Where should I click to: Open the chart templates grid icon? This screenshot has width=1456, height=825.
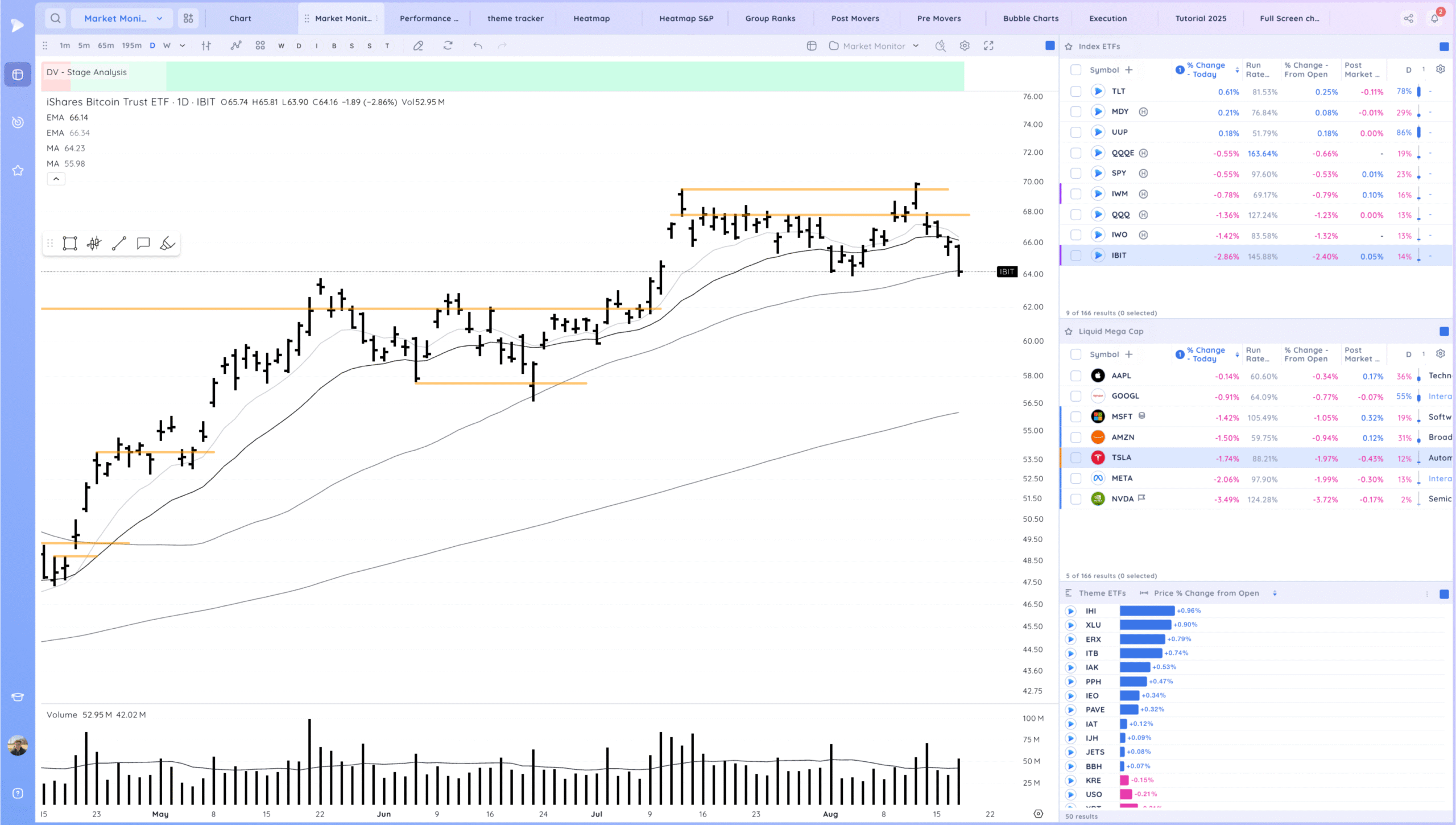[260, 46]
